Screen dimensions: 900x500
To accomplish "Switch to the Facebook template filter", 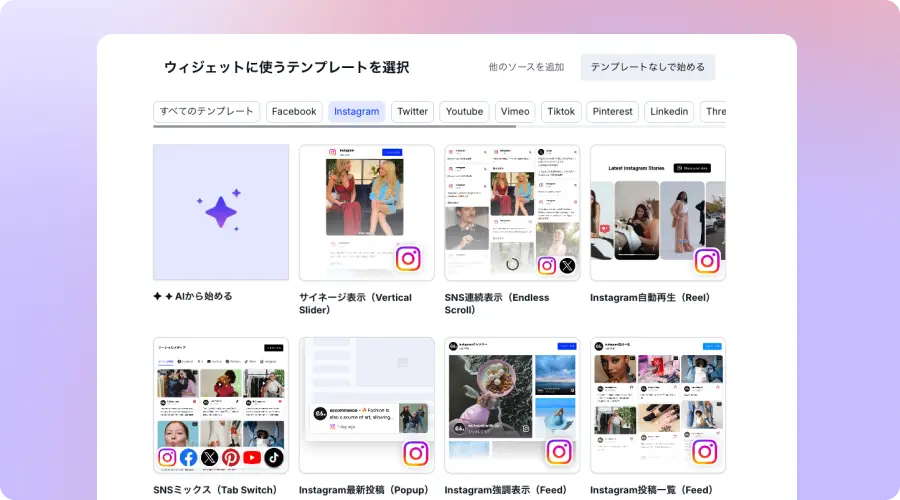I will [x=294, y=111].
